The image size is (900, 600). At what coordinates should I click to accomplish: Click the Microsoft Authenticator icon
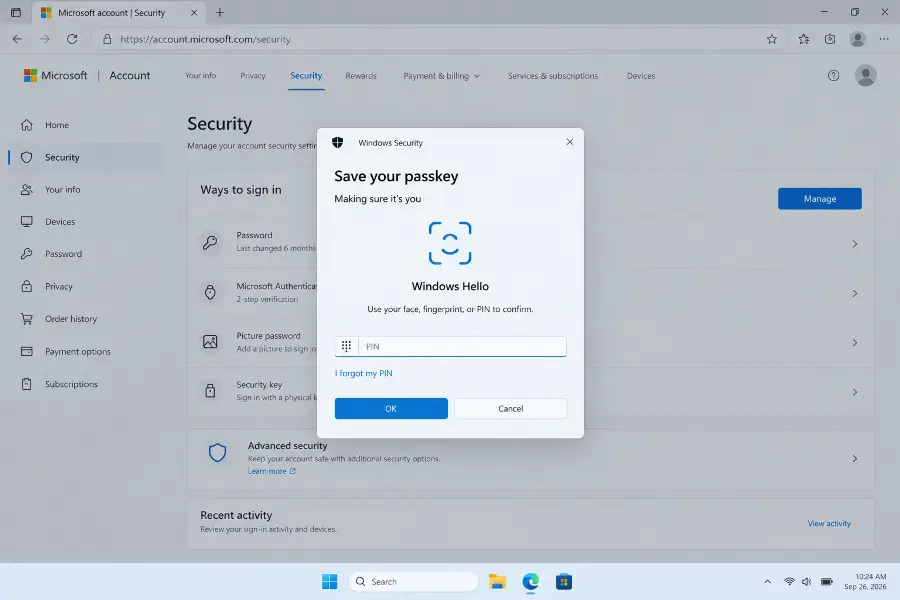(210, 292)
